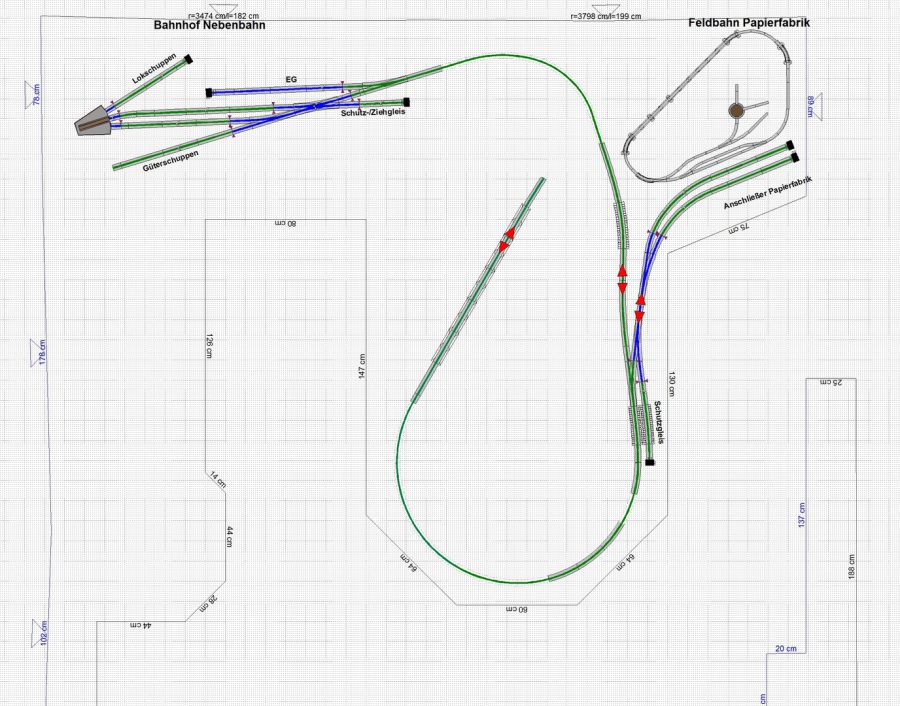
Task: Click the buffer stop on Lokschuppen track
Action: coord(187,58)
